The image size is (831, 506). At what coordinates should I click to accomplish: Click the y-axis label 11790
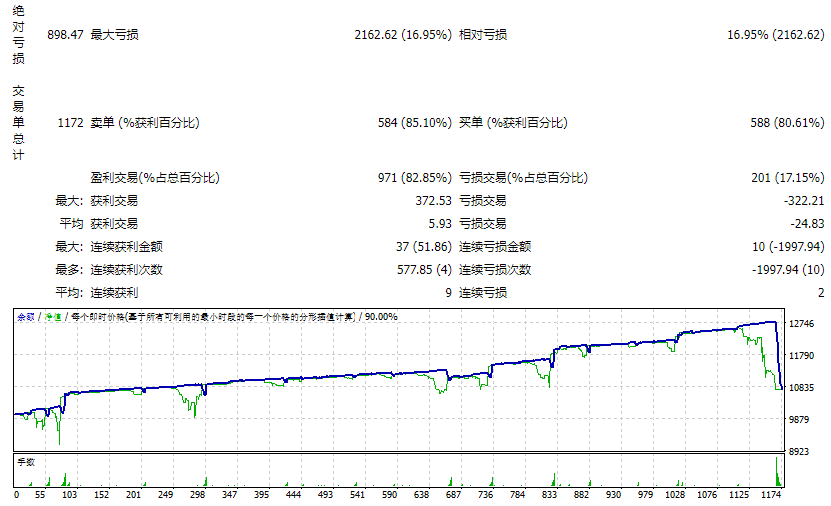click(x=801, y=356)
